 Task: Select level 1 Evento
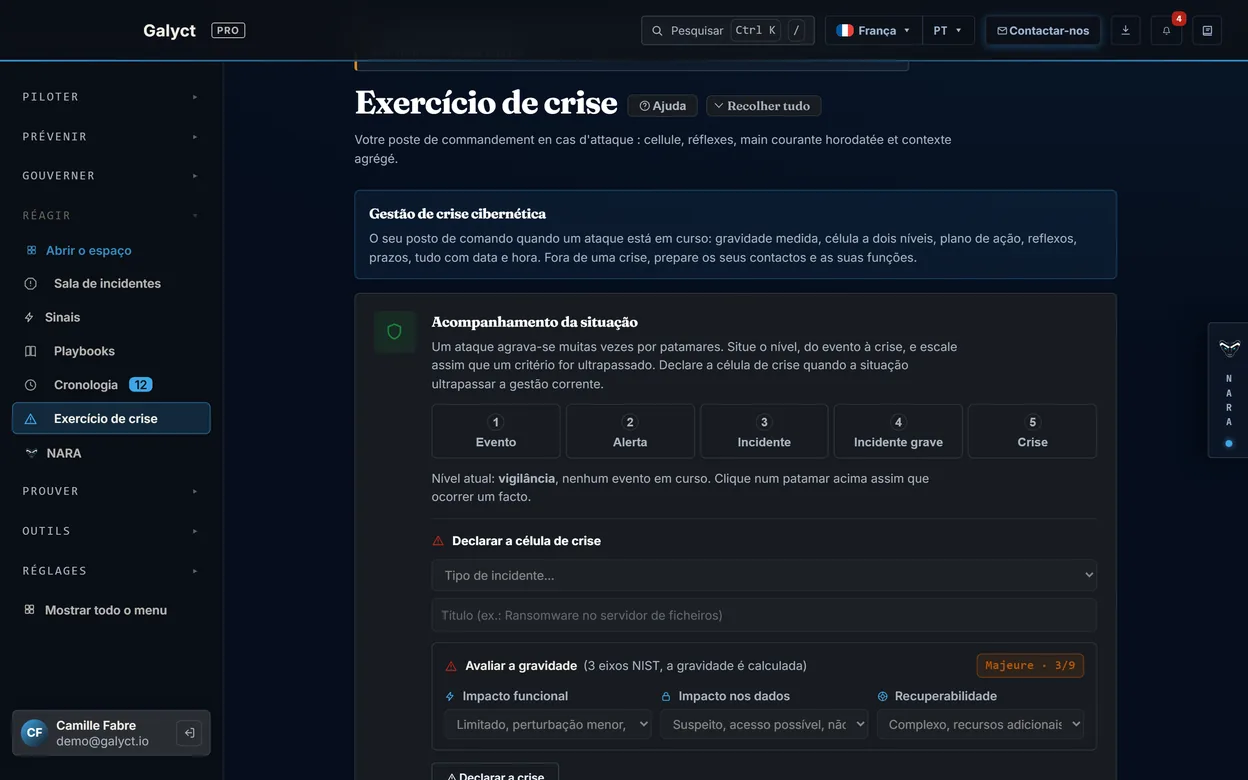click(x=496, y=431)
